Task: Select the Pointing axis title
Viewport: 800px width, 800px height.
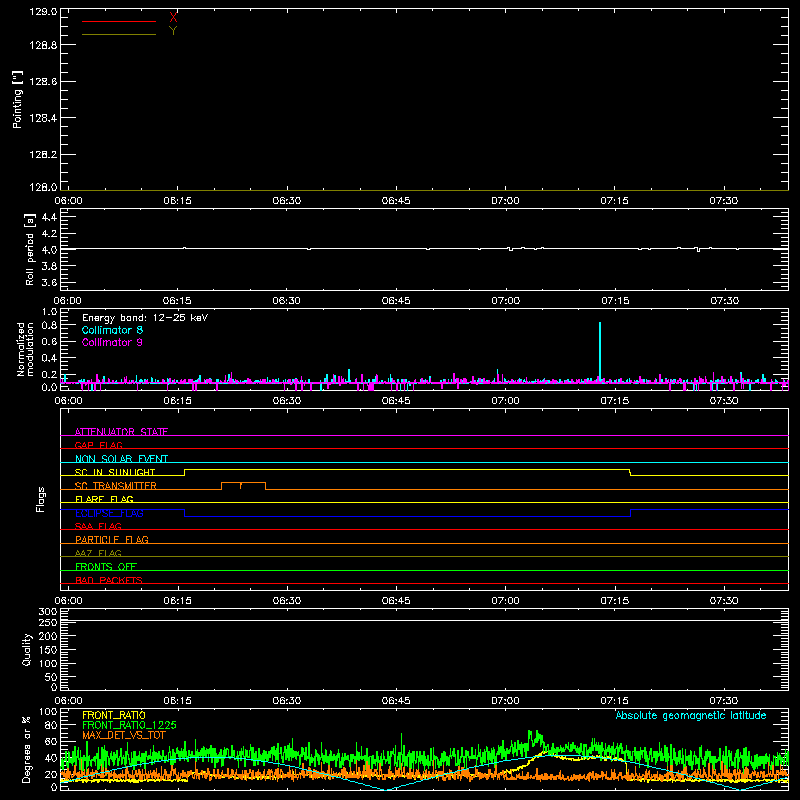Action: click(17, 99)
